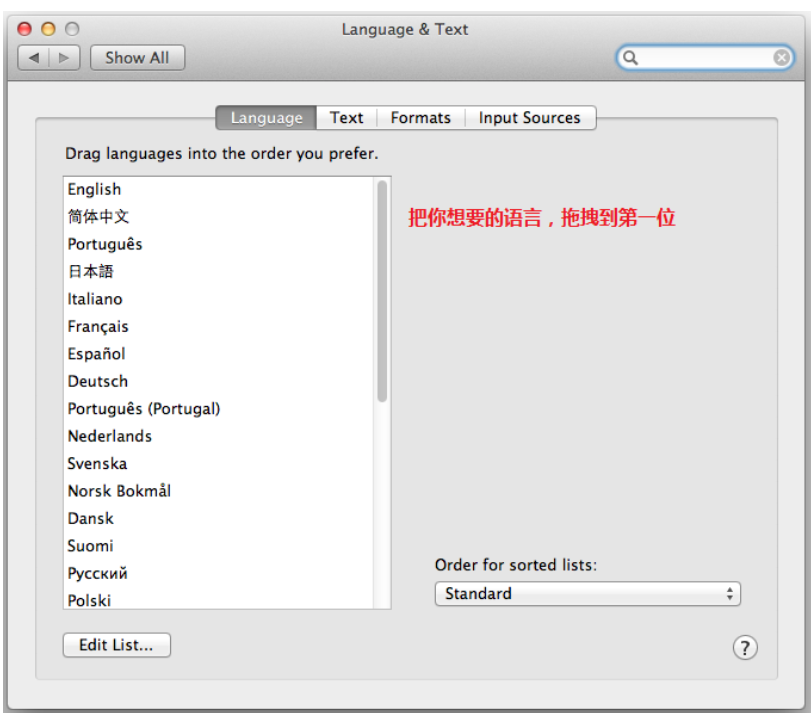Viewport: 811px width, 713px height.
Task: Select Русский in the language list
Action: pos(97,573)
